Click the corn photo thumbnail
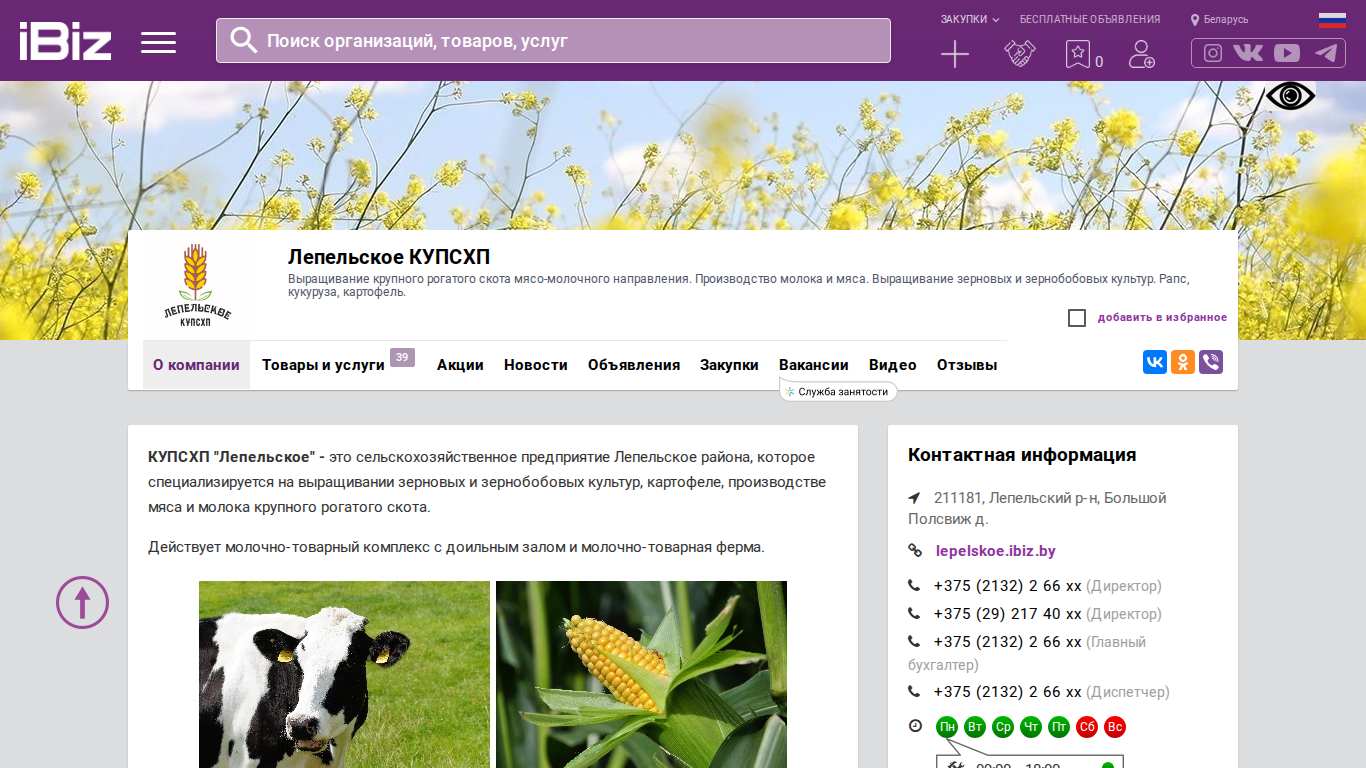This screenshot has width=1366, height=768. pos(641,674)
